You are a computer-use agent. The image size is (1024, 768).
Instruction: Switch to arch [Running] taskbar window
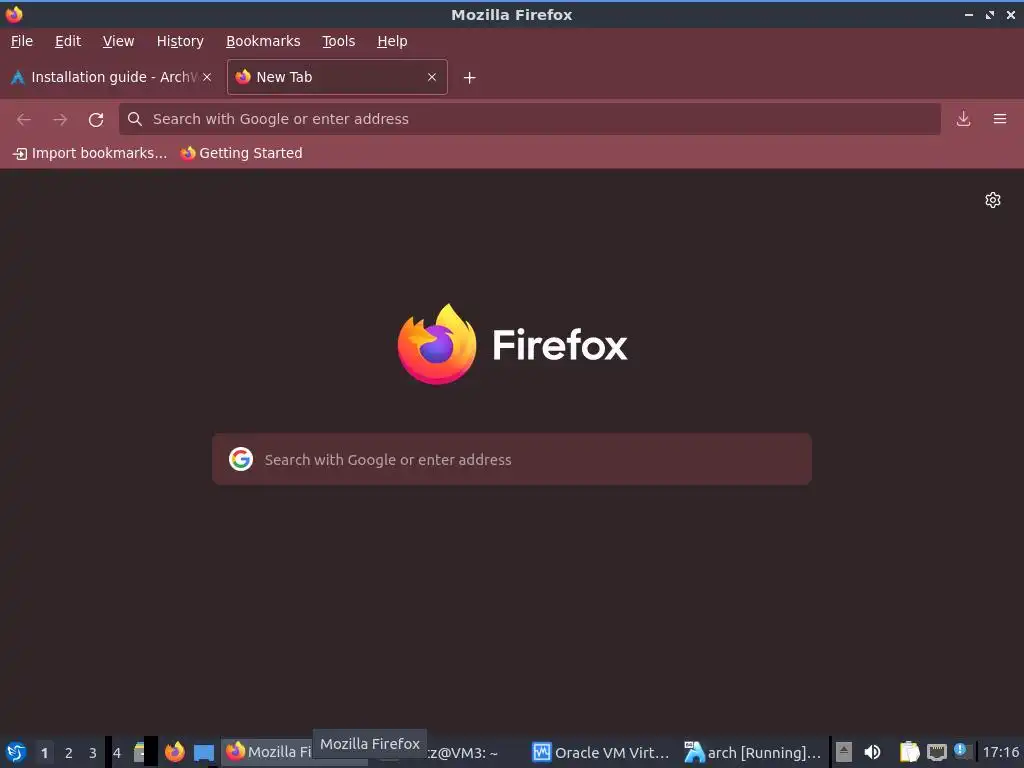click(752, 752)
